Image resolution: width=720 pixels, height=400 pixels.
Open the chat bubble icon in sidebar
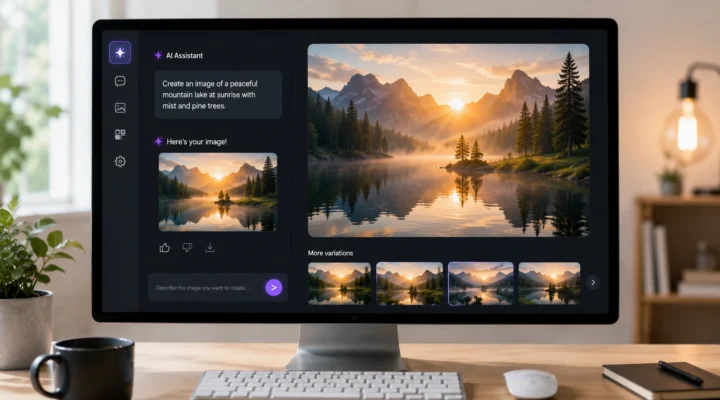pyautogui.click(x=120, y=81)
